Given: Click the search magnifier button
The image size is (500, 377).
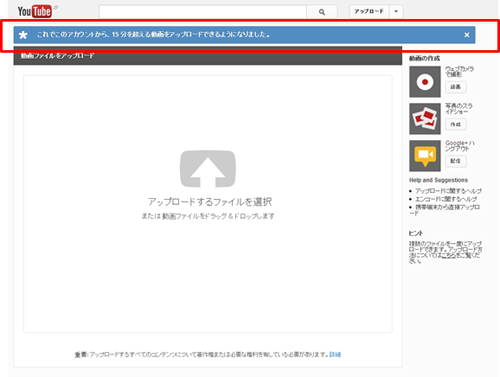Looking at the screenshot, I should [322, 12].
